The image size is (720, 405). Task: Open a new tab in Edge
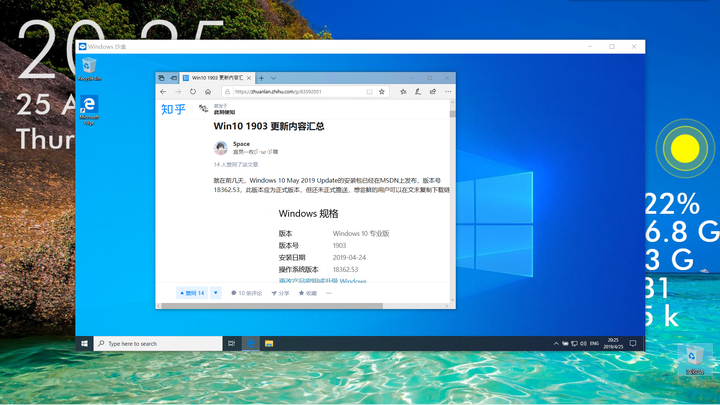[261, 78]
